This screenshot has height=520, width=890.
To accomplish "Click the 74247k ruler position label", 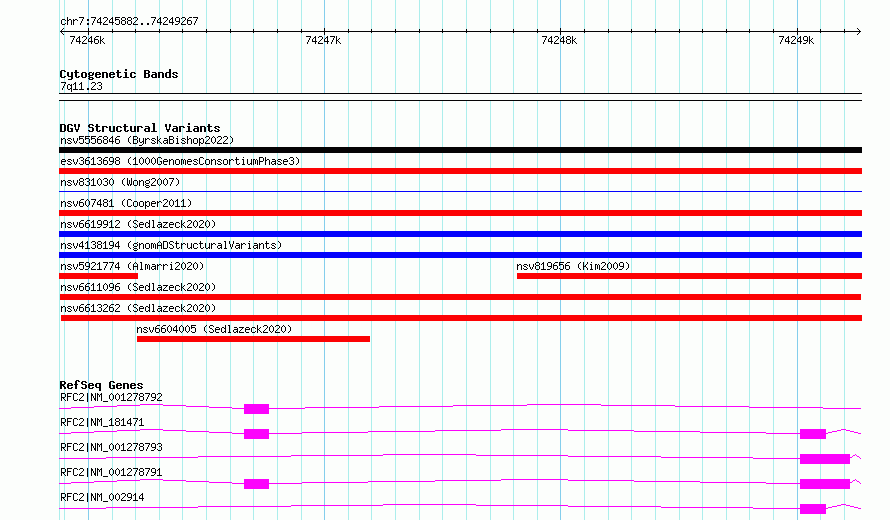I will 323,40.
